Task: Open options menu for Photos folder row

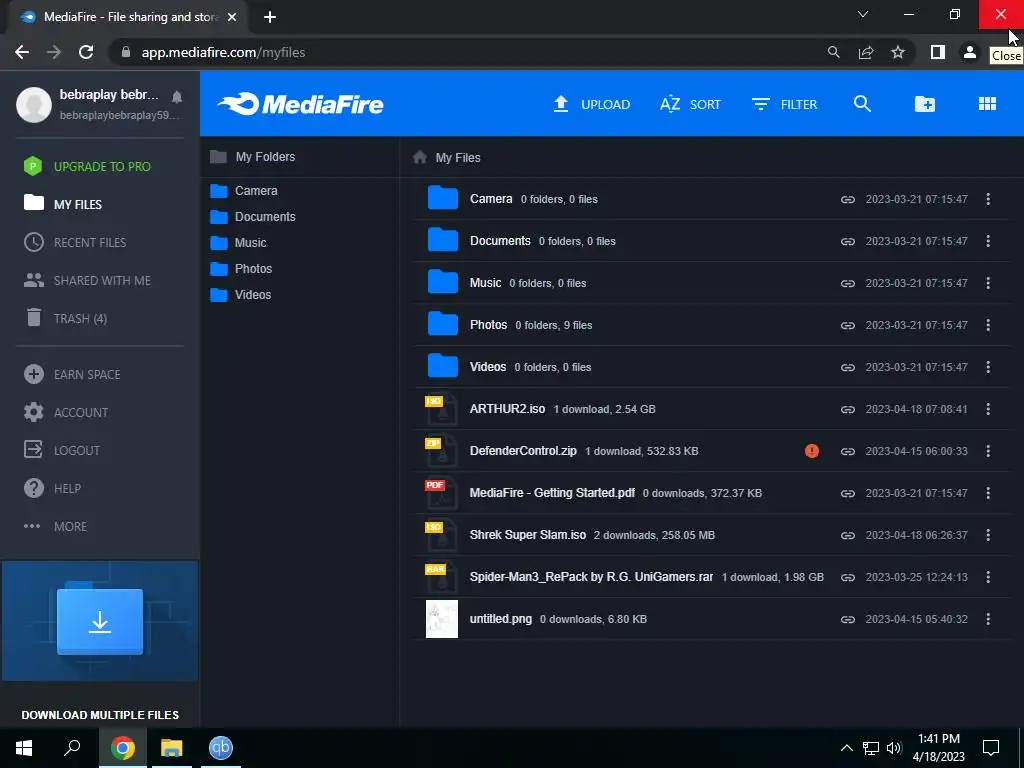Action: [x=987, y=325]
